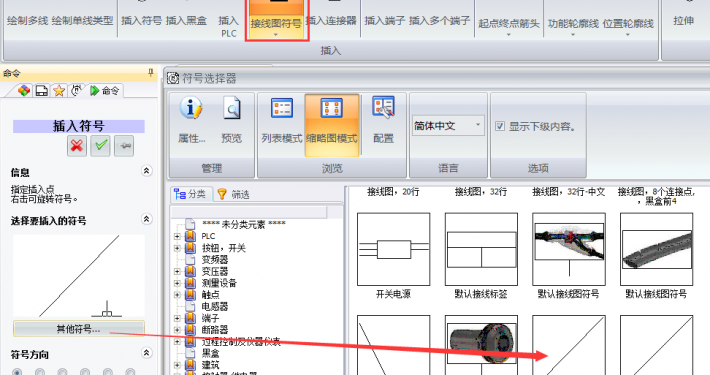This screenshot has height=375, width=710.
Task: Toggle 显示下级内容 checkbox
Action: [x=500, y=126]
